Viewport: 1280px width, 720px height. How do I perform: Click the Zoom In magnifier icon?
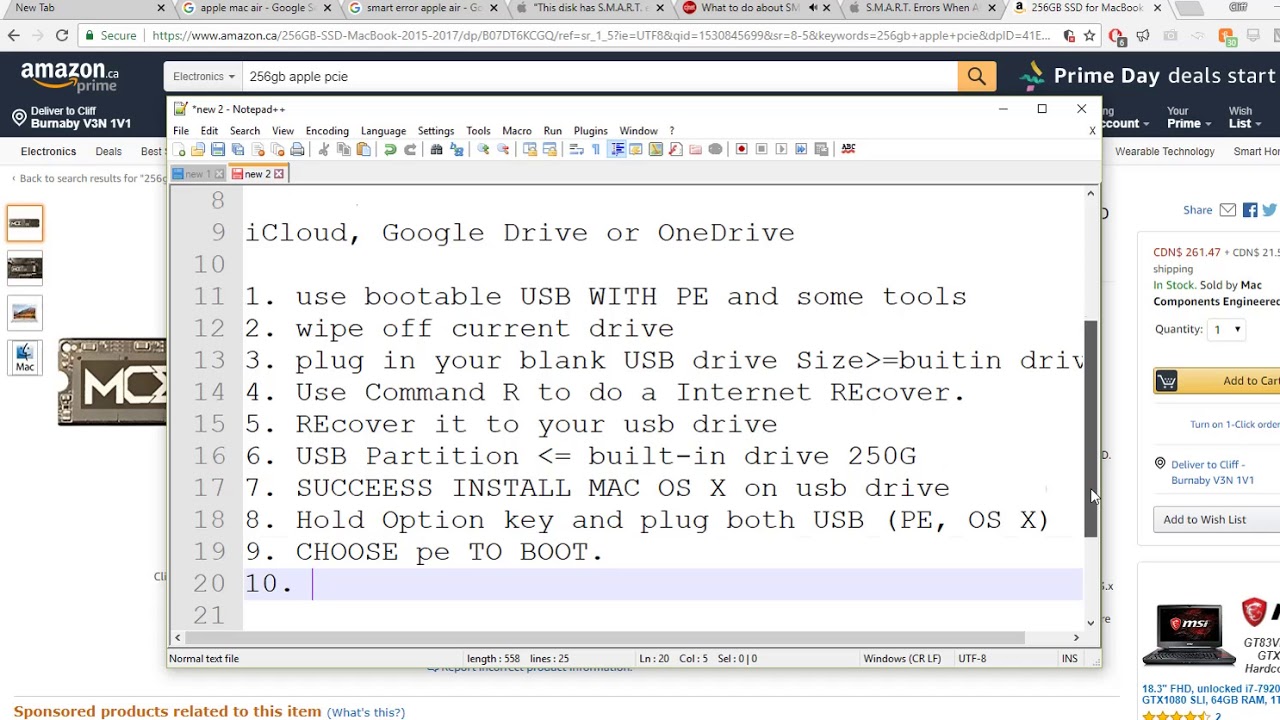point(483,149)
